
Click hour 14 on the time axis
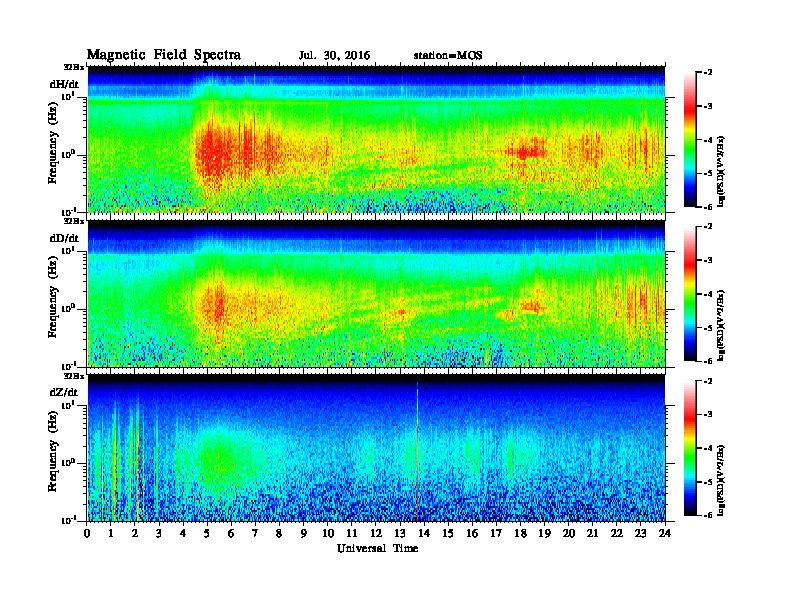[424, 534]
